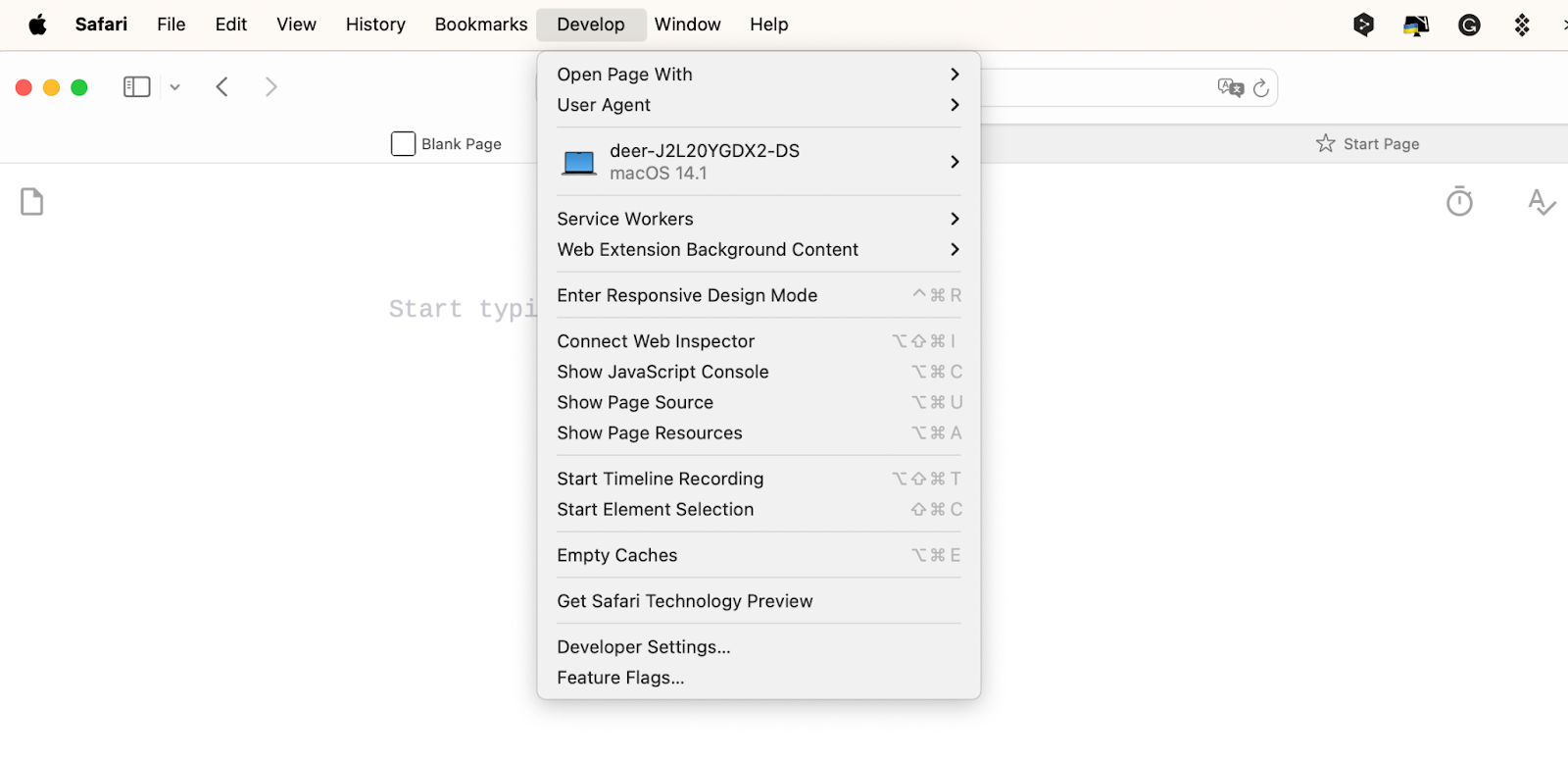Close the Develop menu
The width and height of the screenshot is (1568, 760).
(591, 25)
